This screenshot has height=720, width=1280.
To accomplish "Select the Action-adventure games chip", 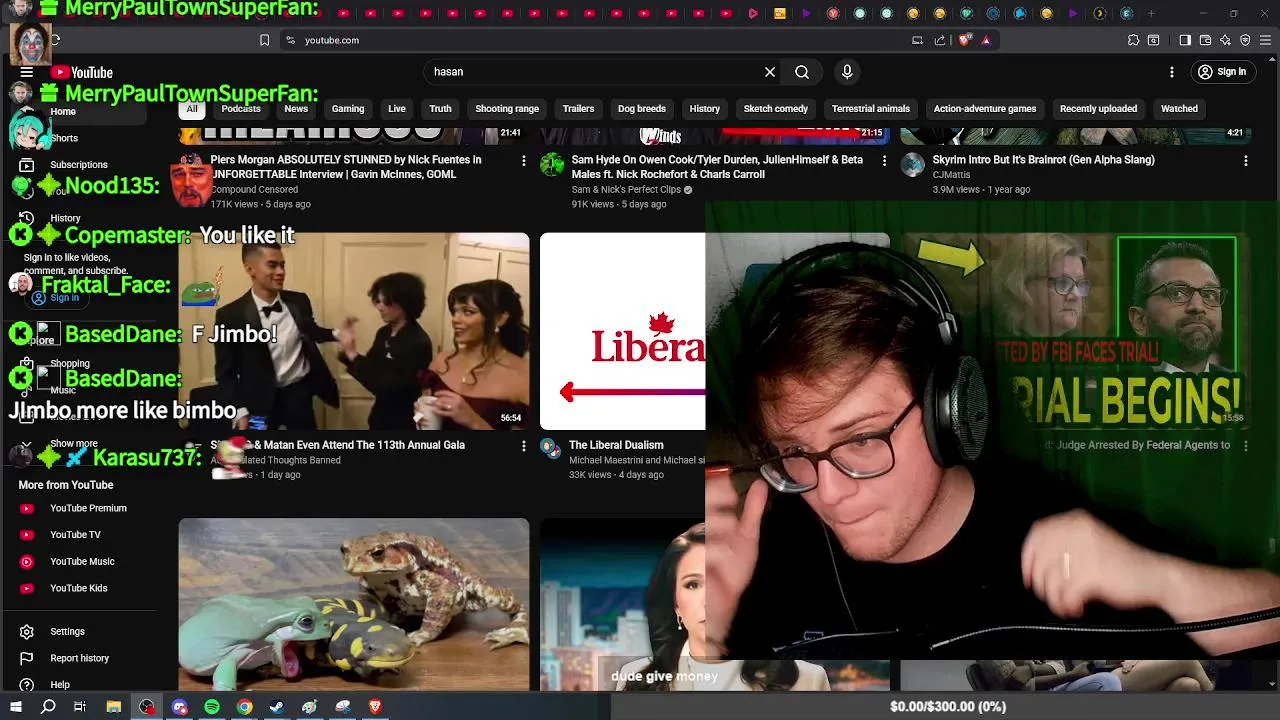I will click(985, 109).
